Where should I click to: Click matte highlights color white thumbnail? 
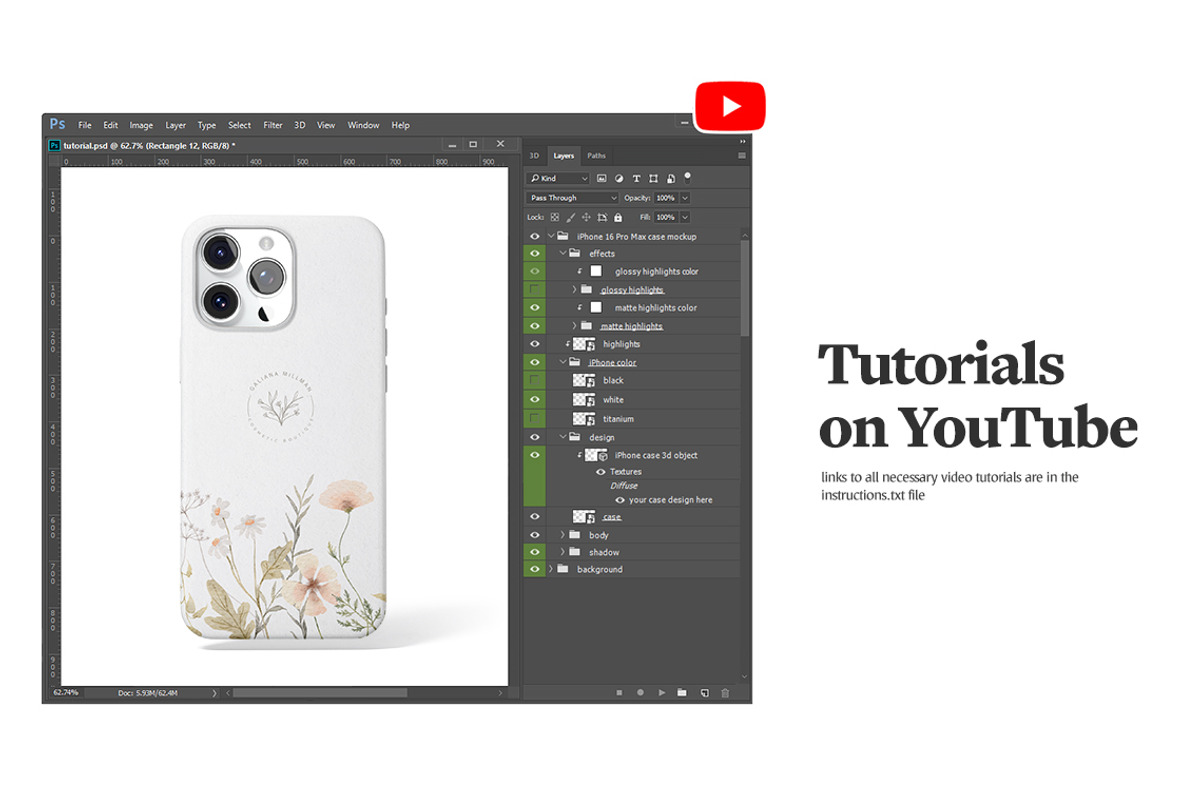tap(596, 307)
